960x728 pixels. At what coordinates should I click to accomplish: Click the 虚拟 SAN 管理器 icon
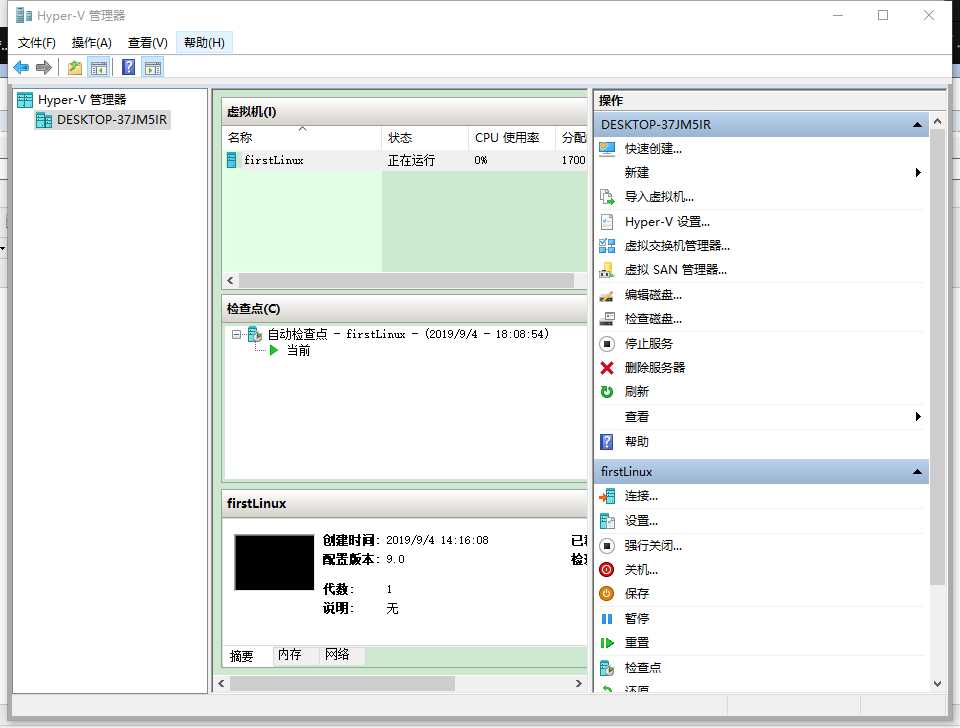607,270
